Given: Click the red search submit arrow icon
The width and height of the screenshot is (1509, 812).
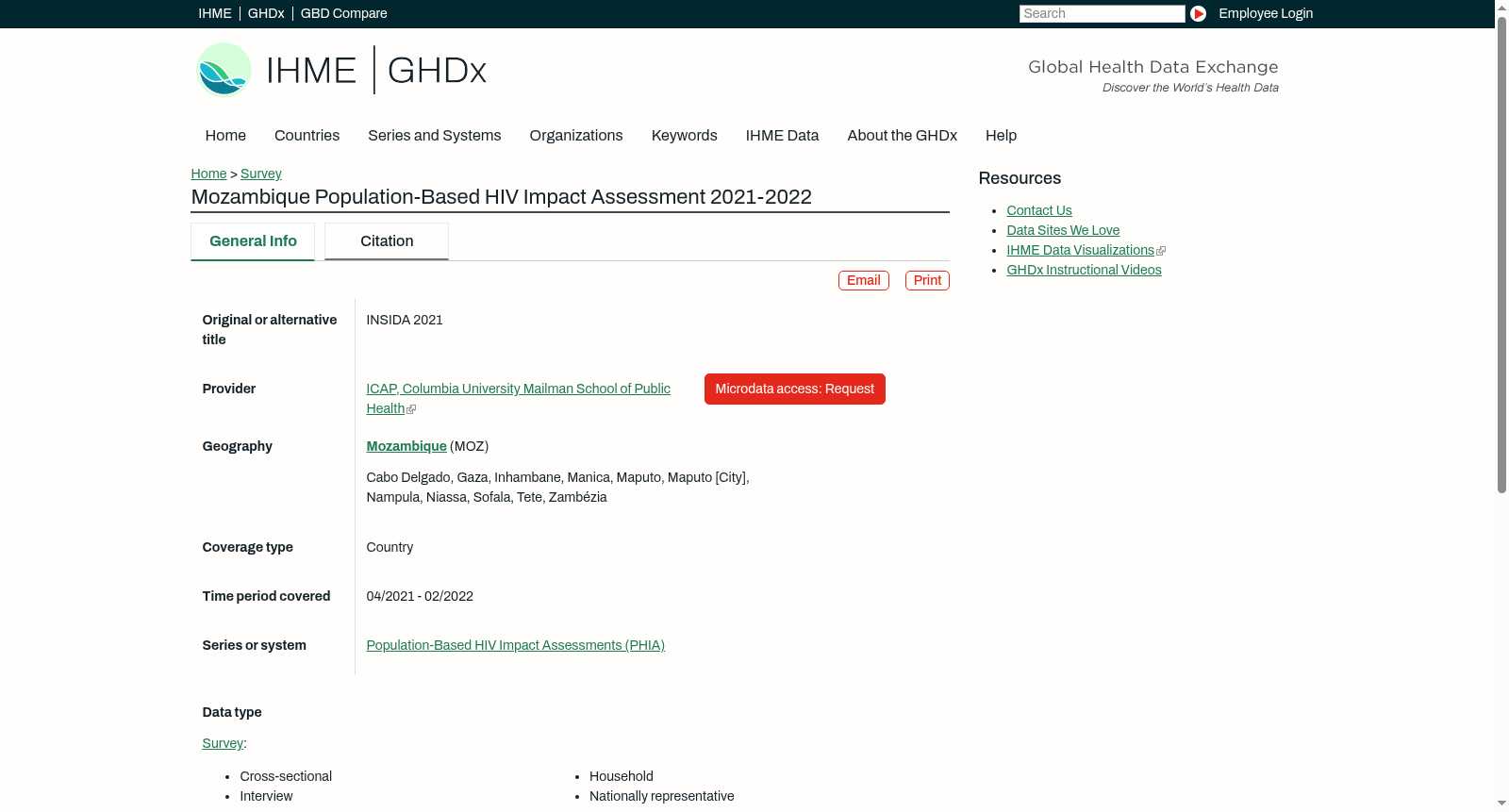Looking at the screenshot, I should pos(1198,13).
